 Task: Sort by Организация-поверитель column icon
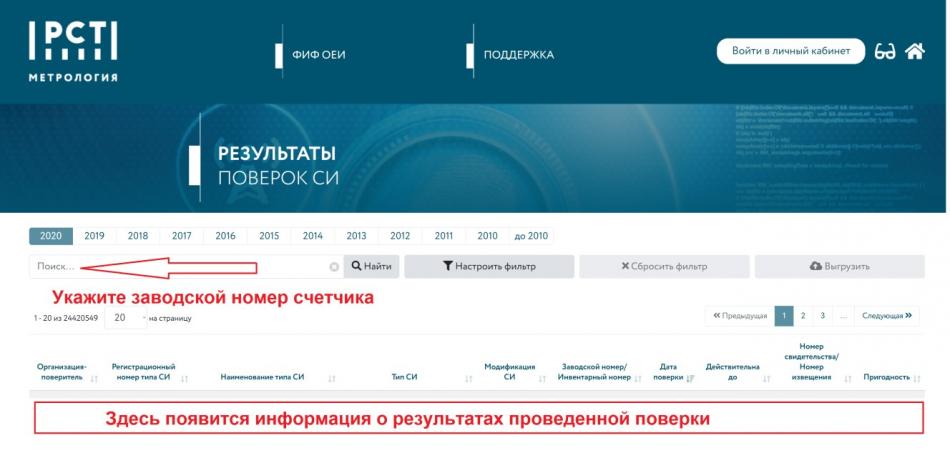tap(94, 378)
